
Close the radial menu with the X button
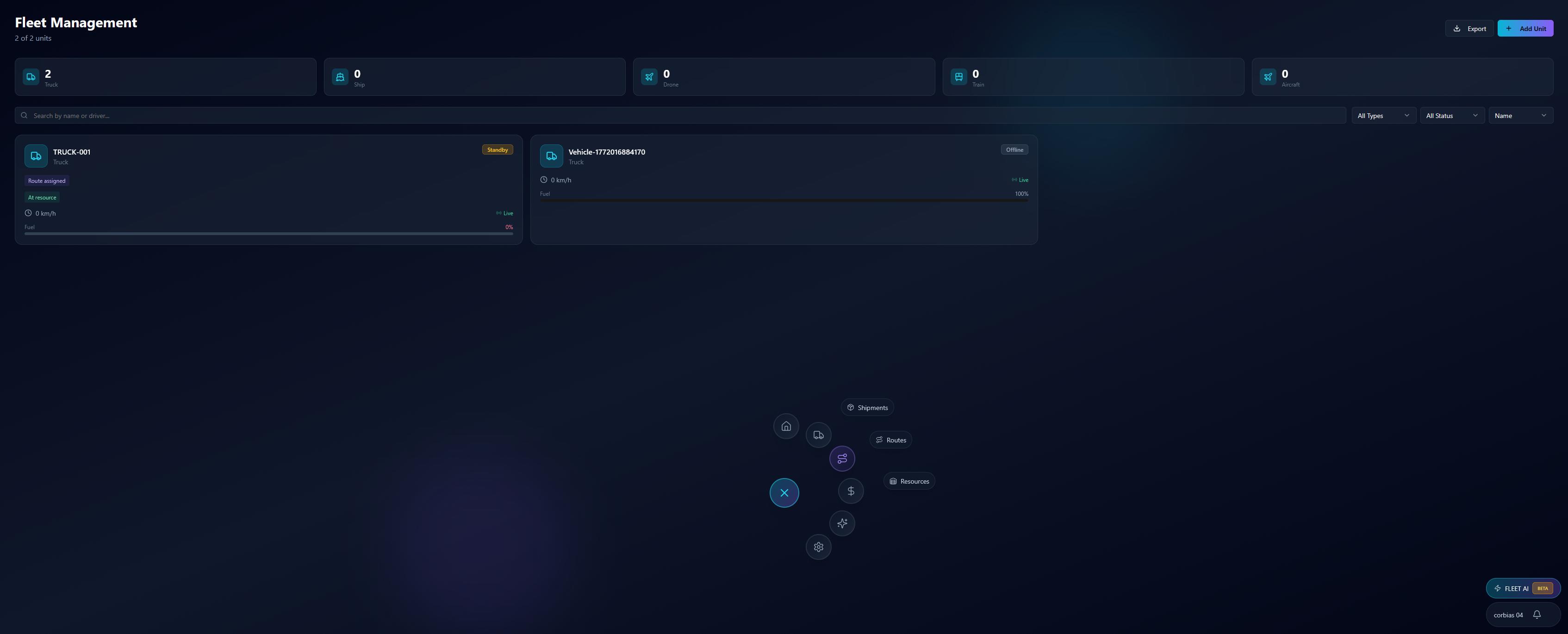coord(784,493)
